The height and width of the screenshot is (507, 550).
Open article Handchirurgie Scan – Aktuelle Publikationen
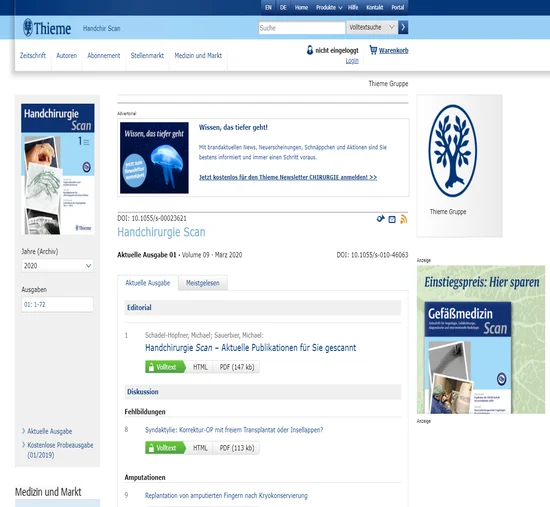[x=250, y=348]
